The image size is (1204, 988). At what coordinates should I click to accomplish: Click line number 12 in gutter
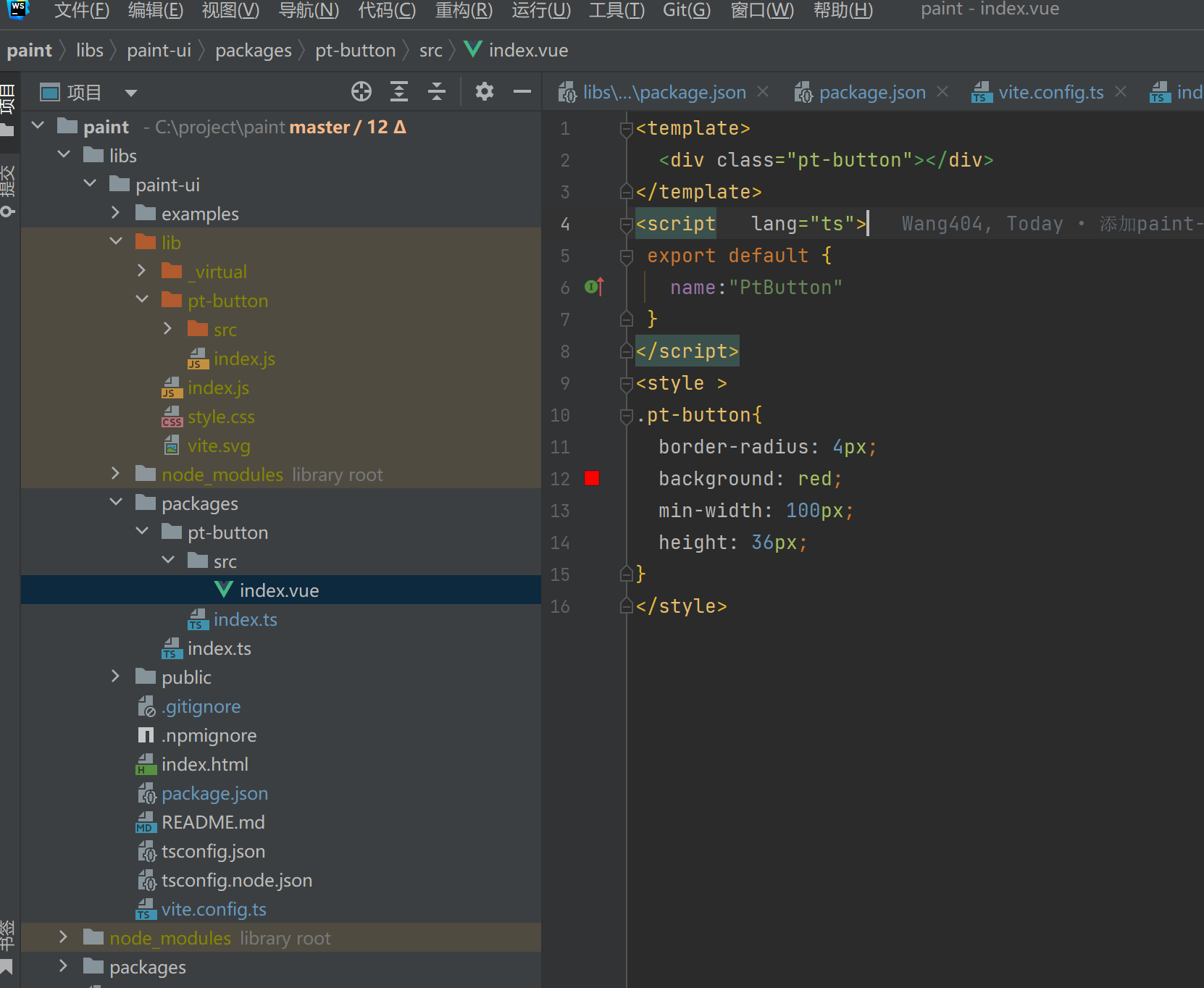click(x=560, y=479)
